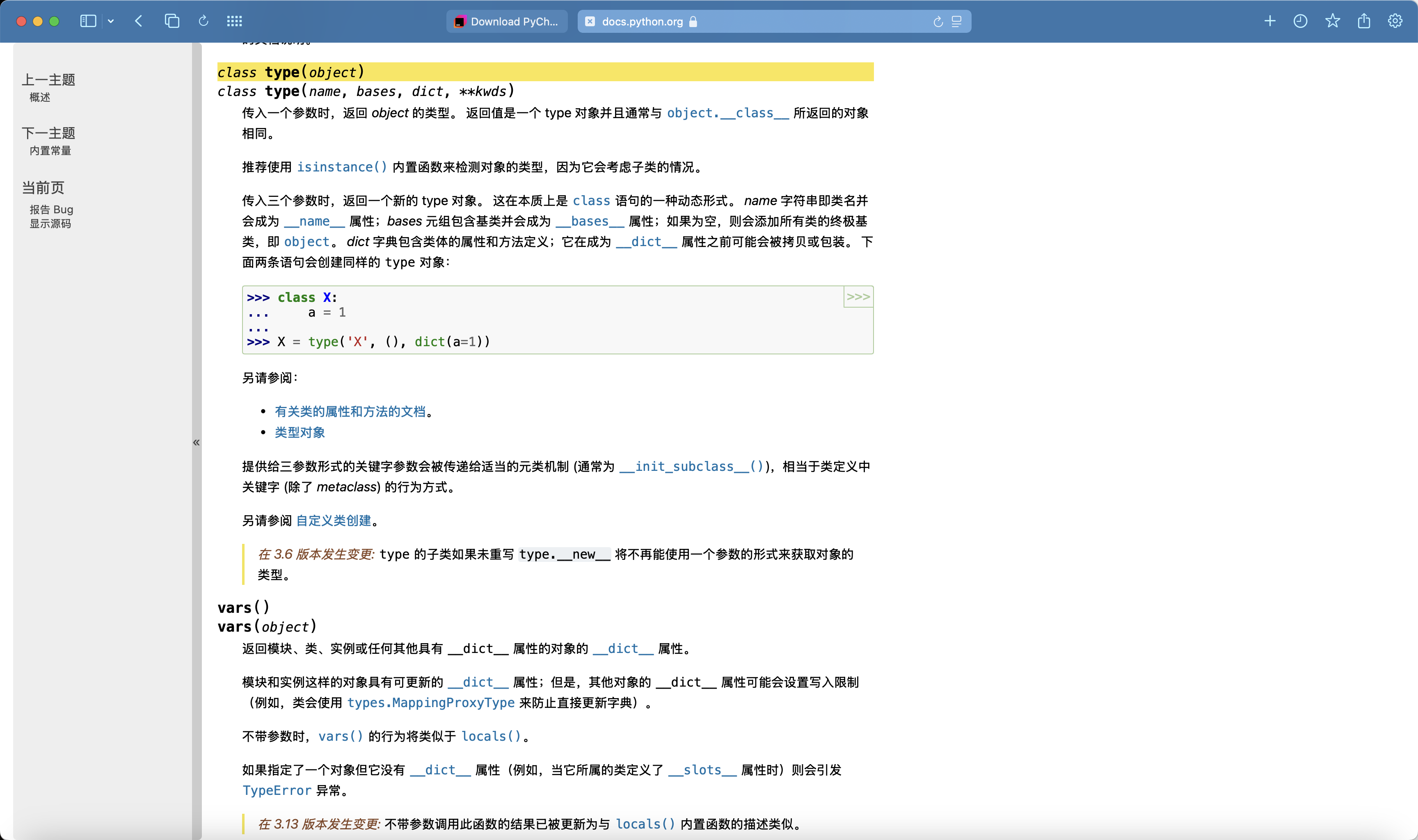
Task: Collapse the docs sidebar with « button
Action: coord(197,442)
